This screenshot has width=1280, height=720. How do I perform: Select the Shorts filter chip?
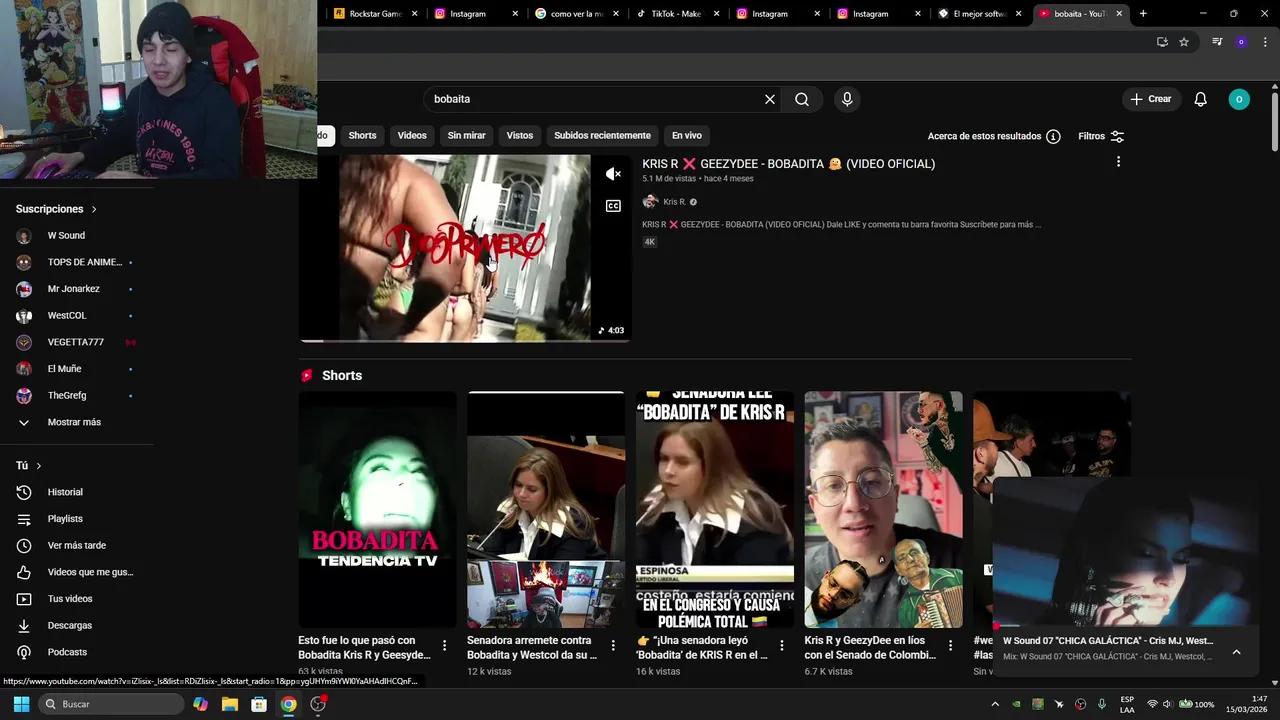point(362,136)
